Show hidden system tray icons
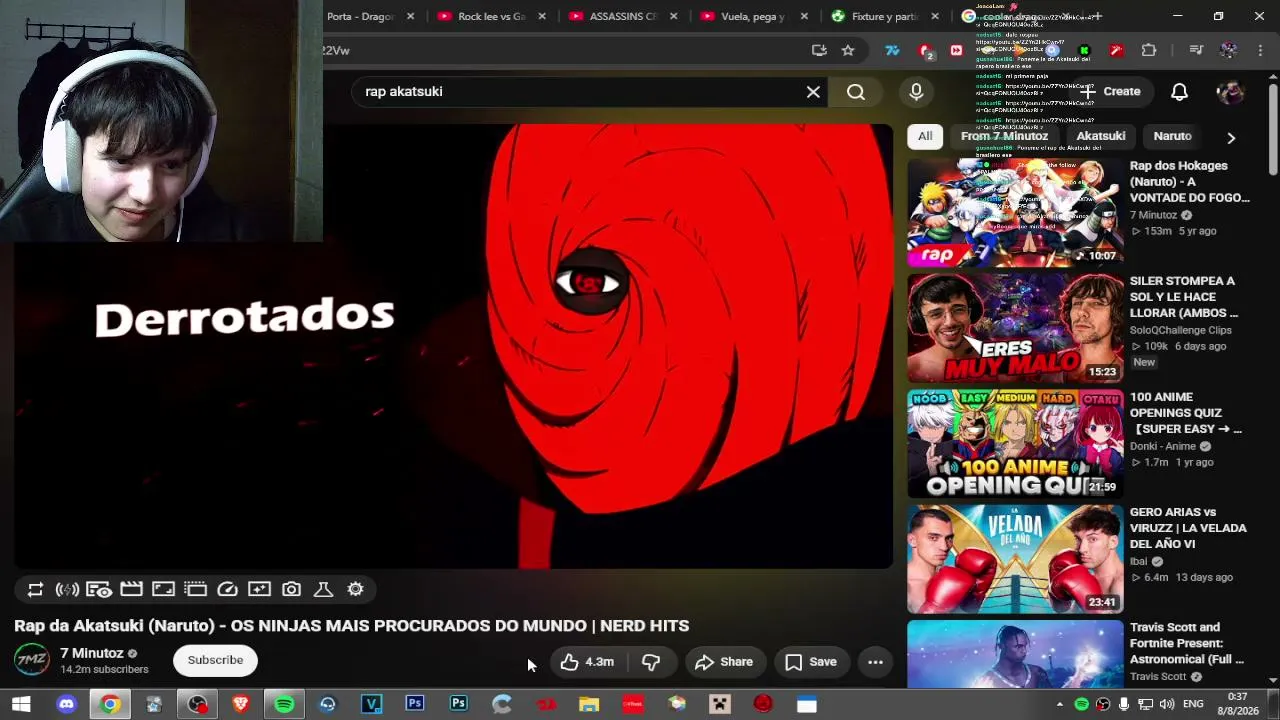The height and width of the screenshot is (720, 1280). [1060, 705]
